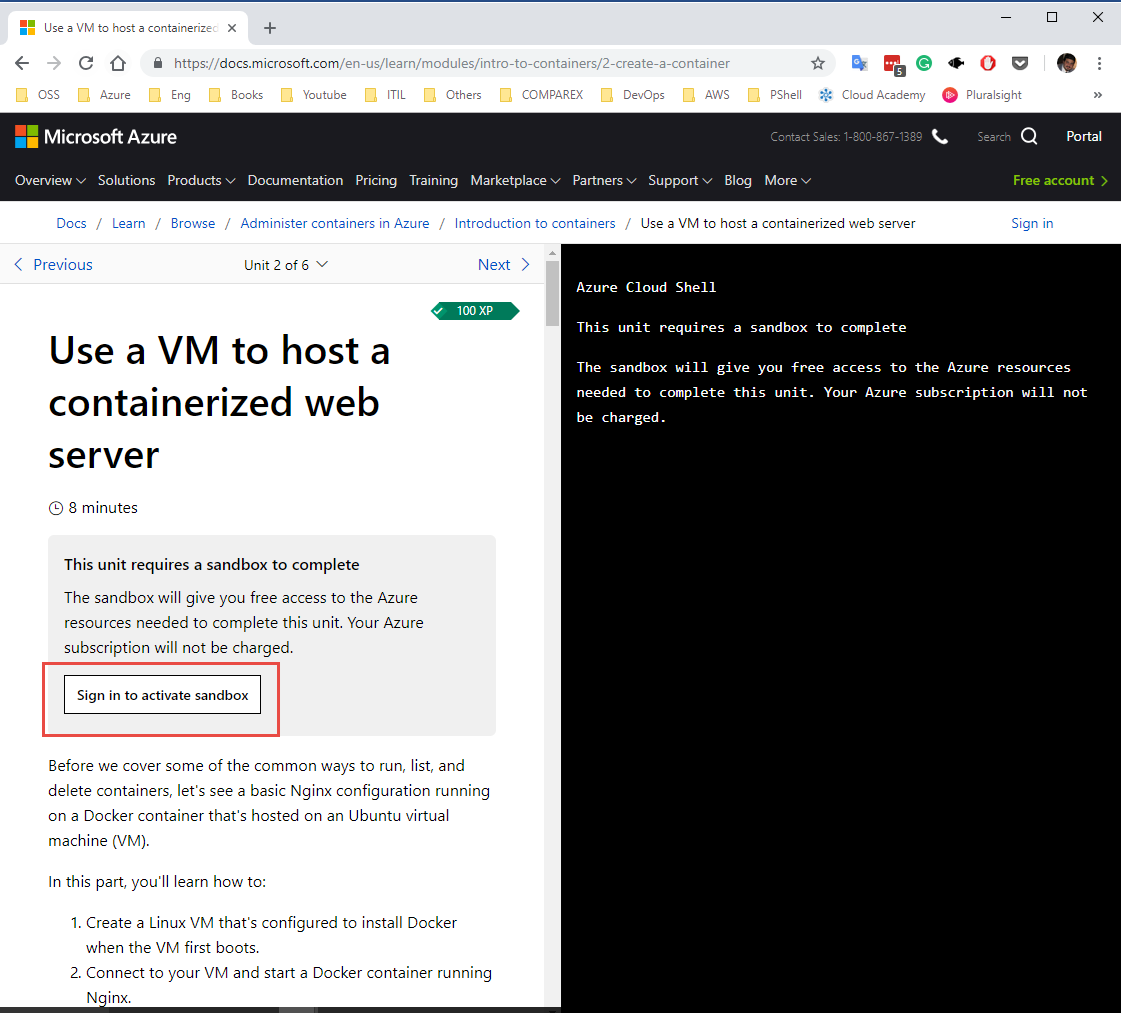
Task: Click the Microsoft Azure logo
Action: pos(96,137)
